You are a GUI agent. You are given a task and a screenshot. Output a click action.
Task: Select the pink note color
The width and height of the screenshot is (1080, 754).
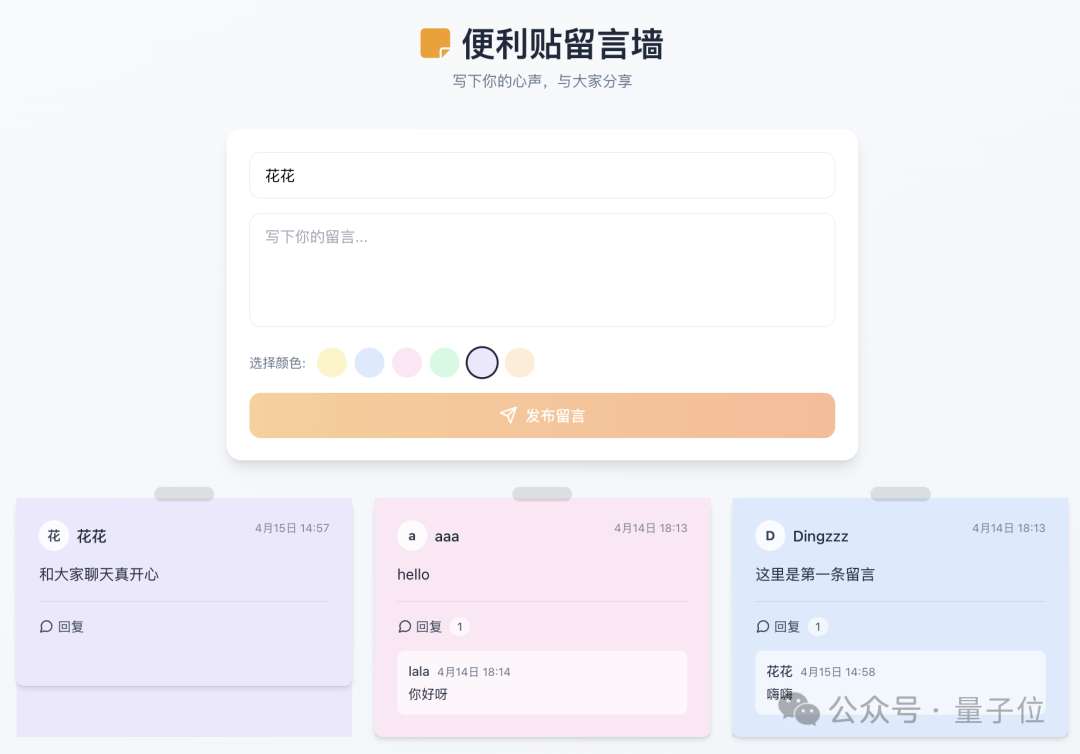[x=407, y=362]
